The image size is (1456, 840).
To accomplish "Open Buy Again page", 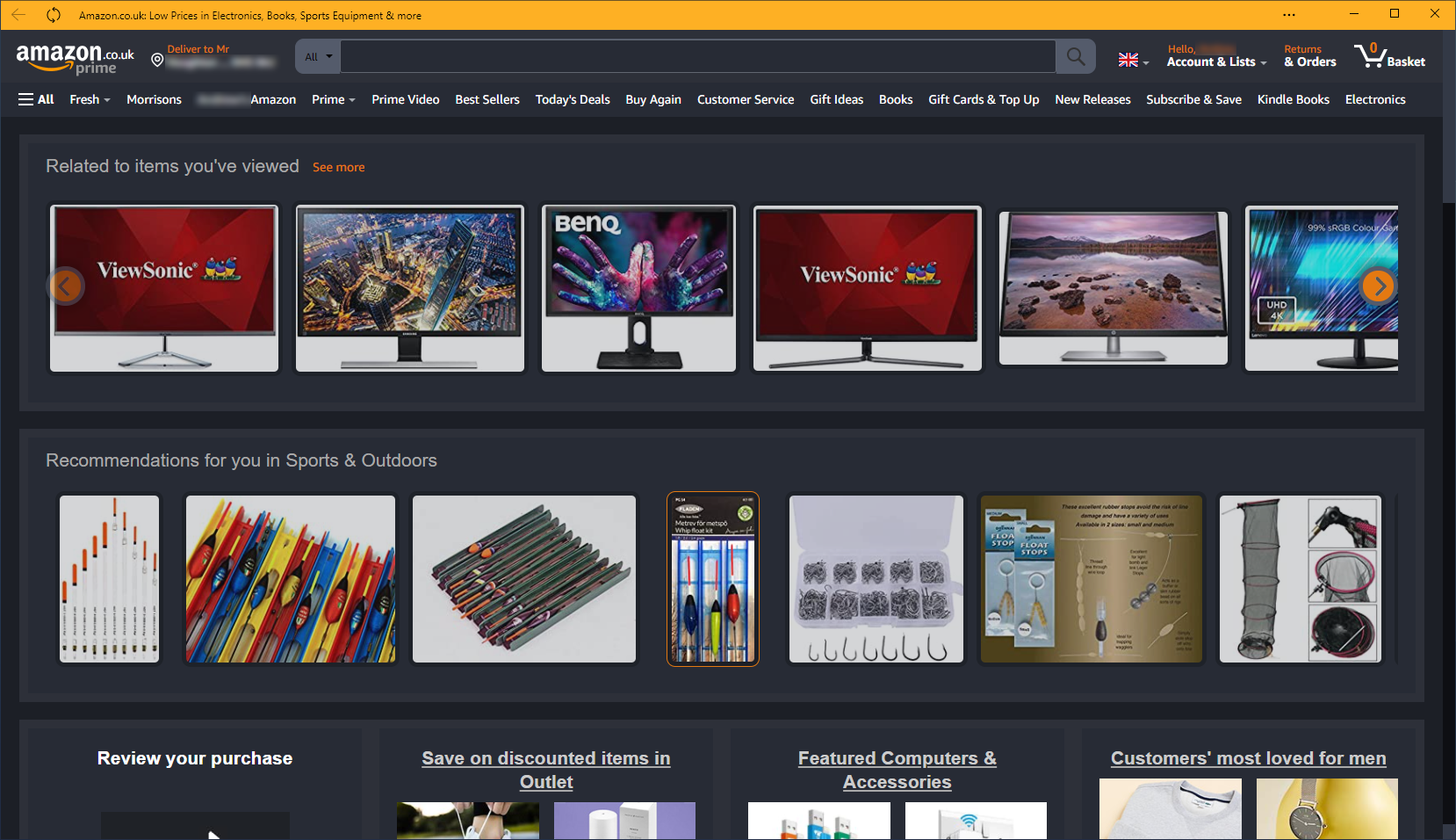I will point(653,99).
